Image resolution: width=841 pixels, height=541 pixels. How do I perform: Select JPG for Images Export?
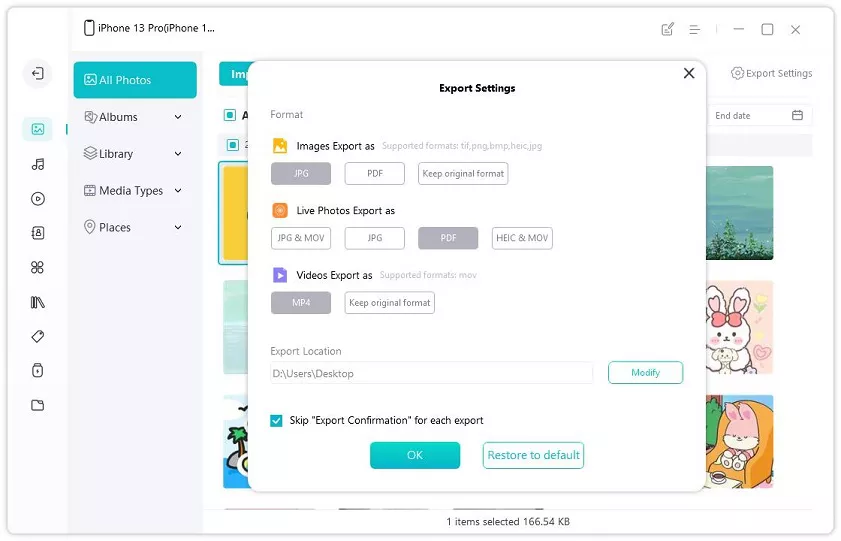(301, 174)
